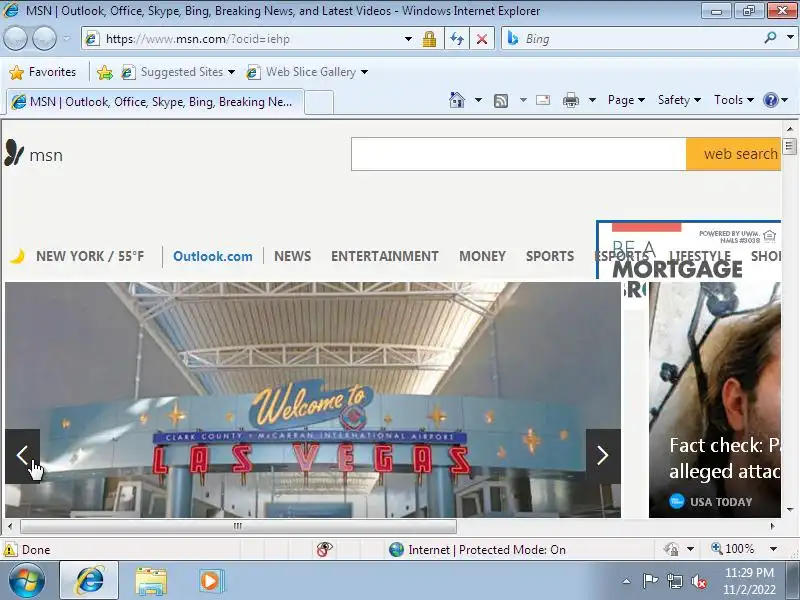This screenshot has height=600, width=800.
Task: Click the horizontal scrollbar thumb
Action: click(x=238, y=526)
